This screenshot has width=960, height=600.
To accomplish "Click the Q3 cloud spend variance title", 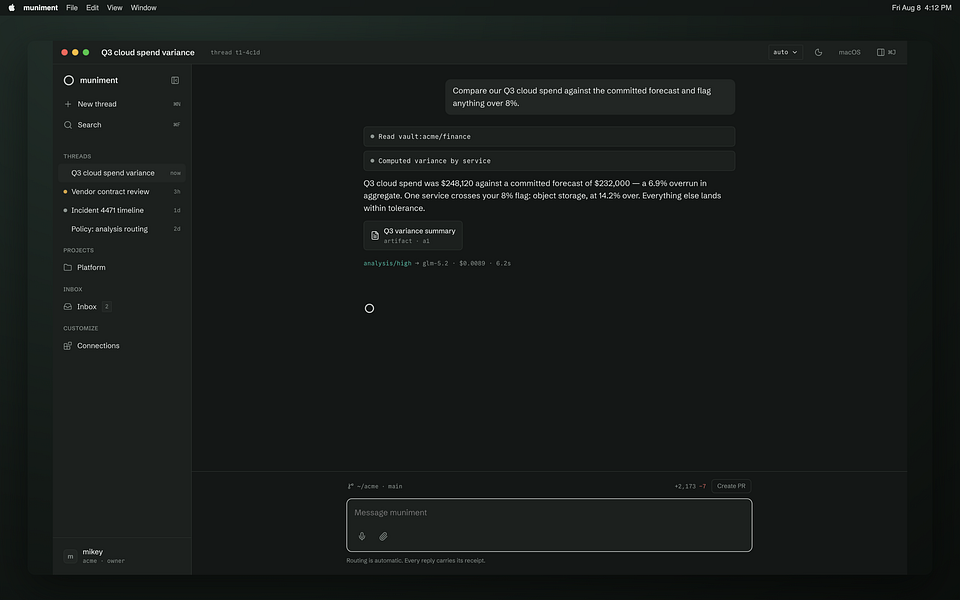I will click(148, 53).
